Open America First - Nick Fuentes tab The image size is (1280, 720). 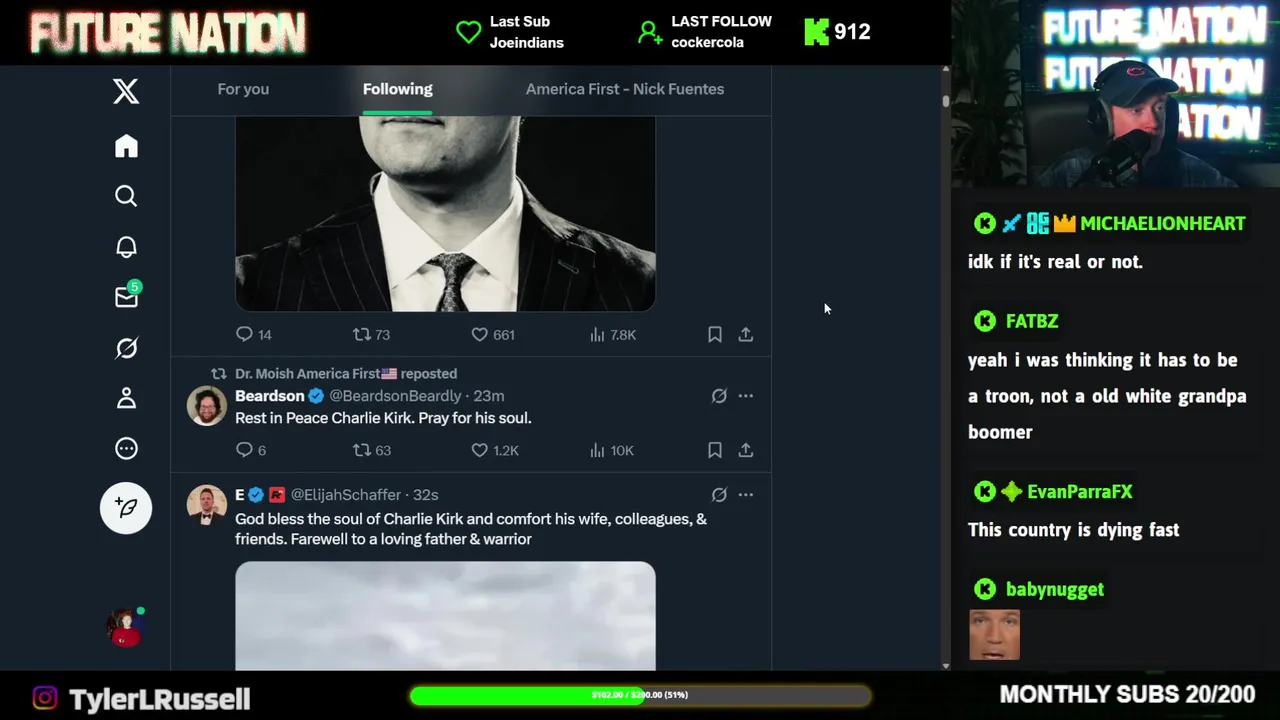pyautogui.click(x=625, y=89)
